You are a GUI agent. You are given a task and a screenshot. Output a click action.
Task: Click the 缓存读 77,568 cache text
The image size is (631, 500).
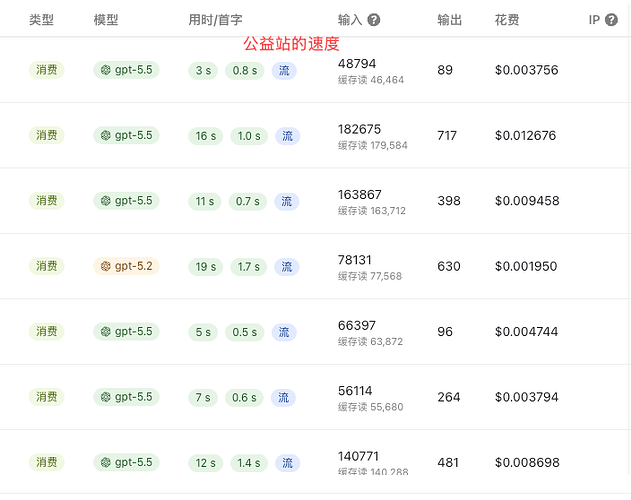pyautogui.click(x=370, y=276)
